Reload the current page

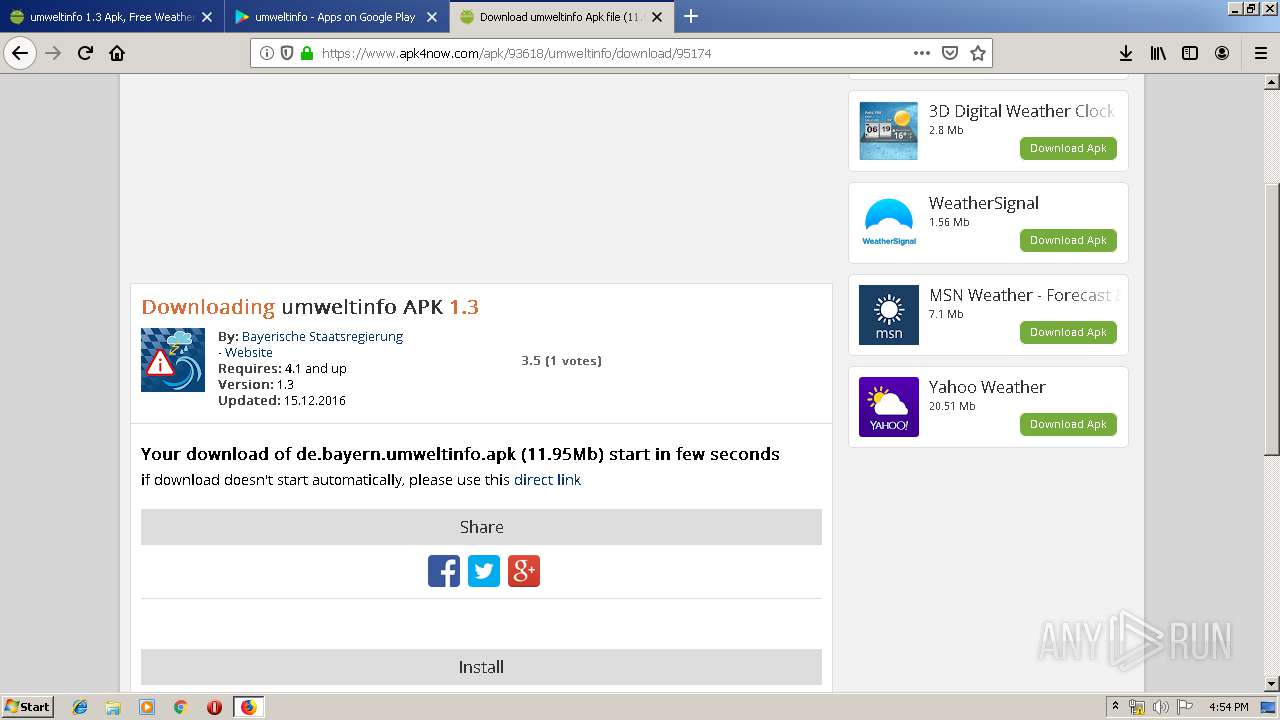coord(85,53)
